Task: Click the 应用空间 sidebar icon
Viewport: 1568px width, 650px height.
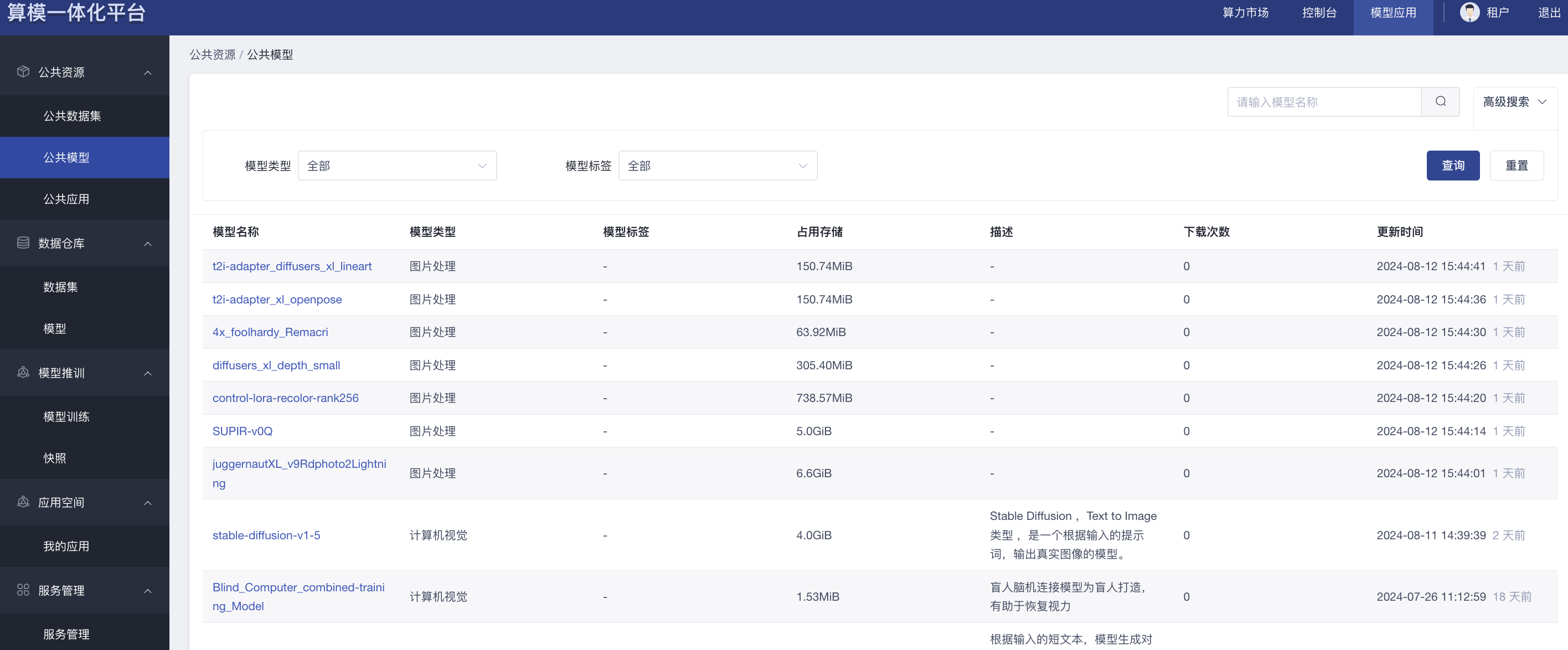Action: pos(23,502)
